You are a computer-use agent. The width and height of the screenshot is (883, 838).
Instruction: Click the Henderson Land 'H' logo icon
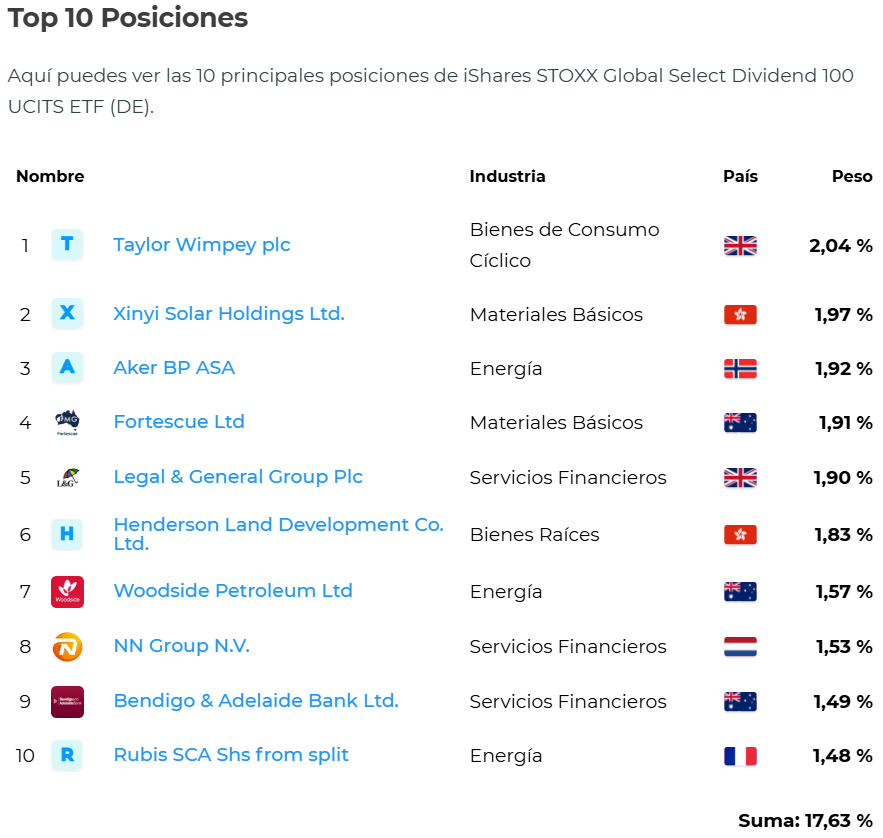[67, 535]
